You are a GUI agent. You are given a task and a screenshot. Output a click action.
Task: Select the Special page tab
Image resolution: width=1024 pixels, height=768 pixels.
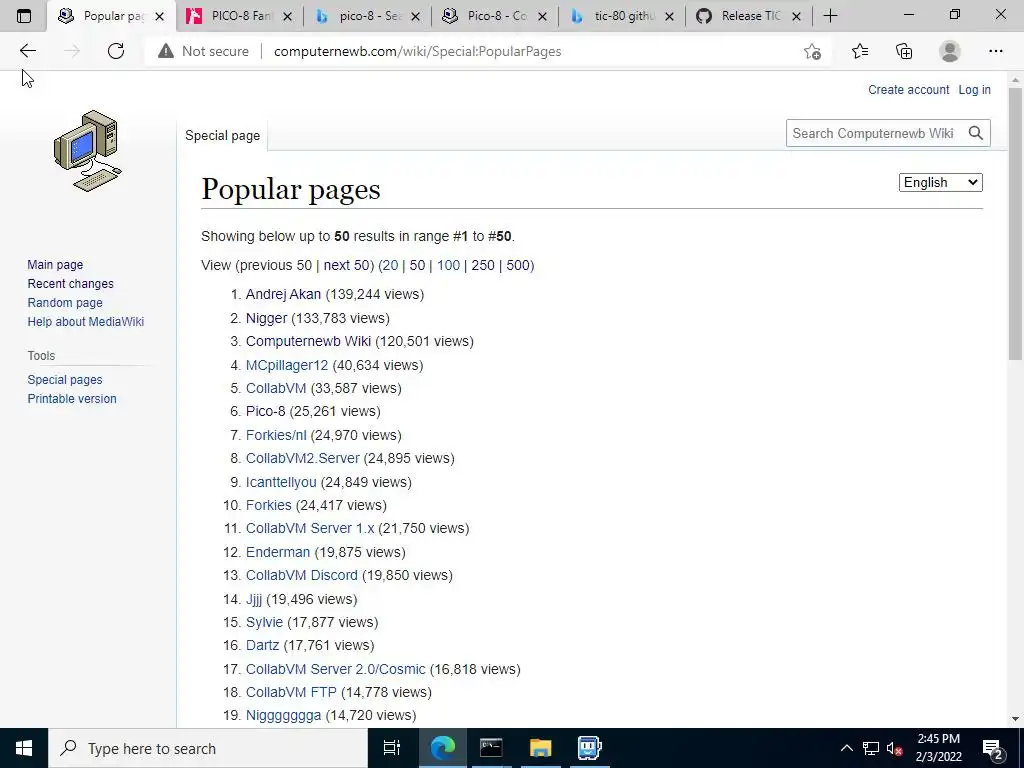point(222,135)
